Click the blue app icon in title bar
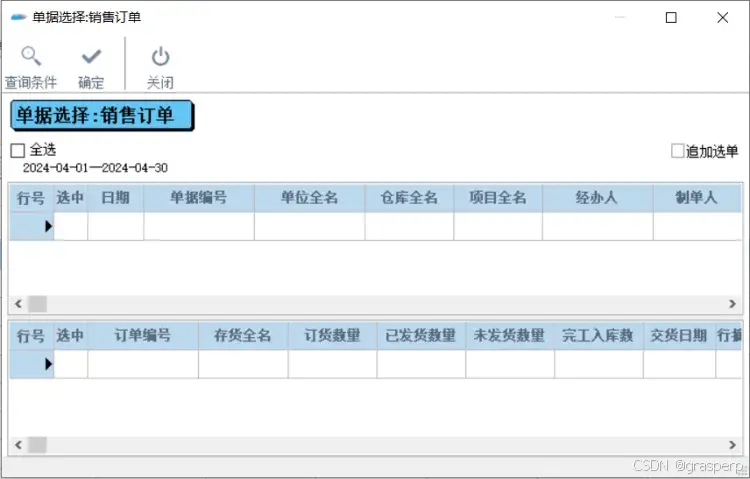Viewport: 750px width, 479px height. pyautogui.click(x=19, y=17)
